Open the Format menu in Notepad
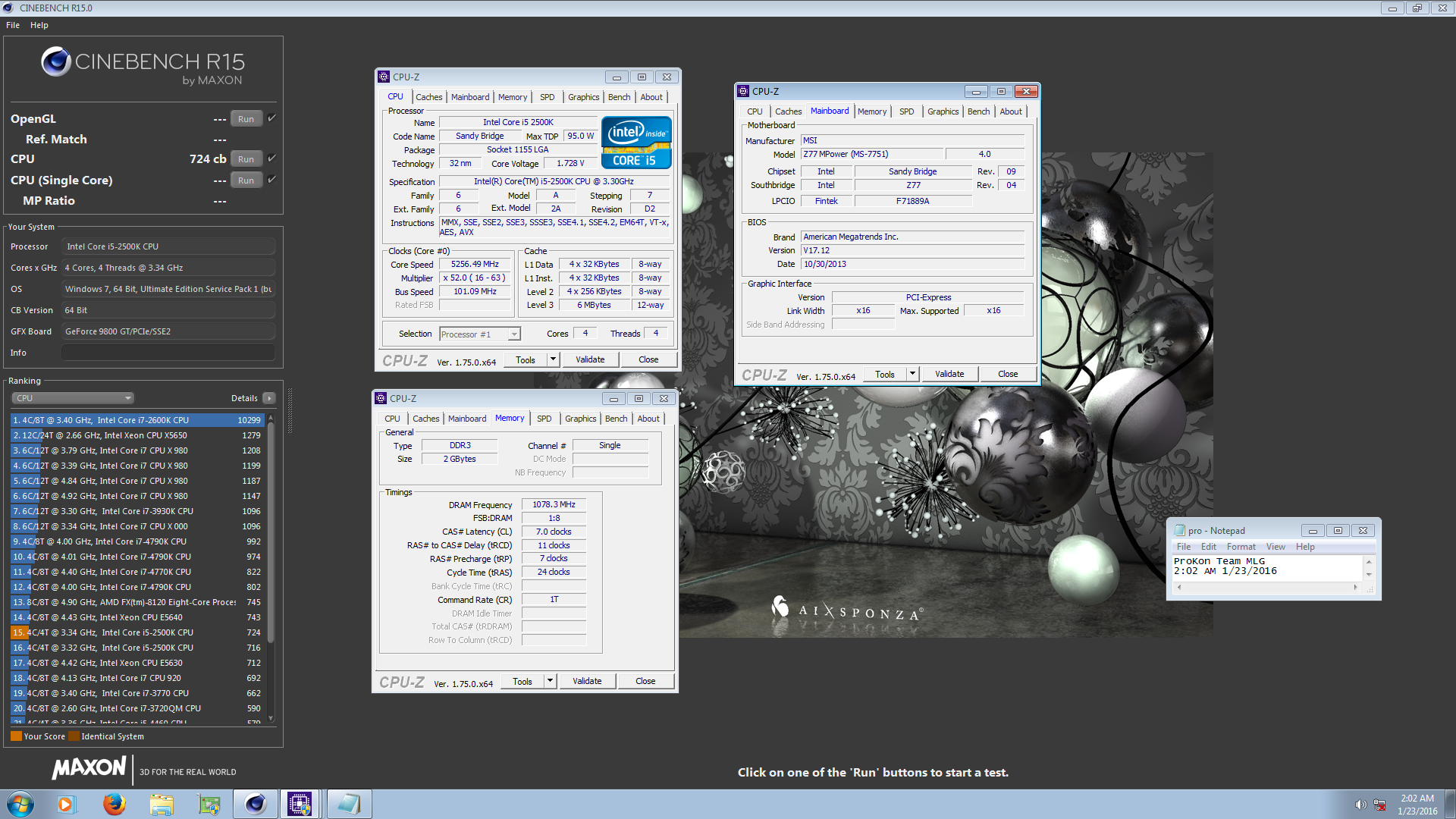This screenshot has height=819, width=1456. 1241,547
